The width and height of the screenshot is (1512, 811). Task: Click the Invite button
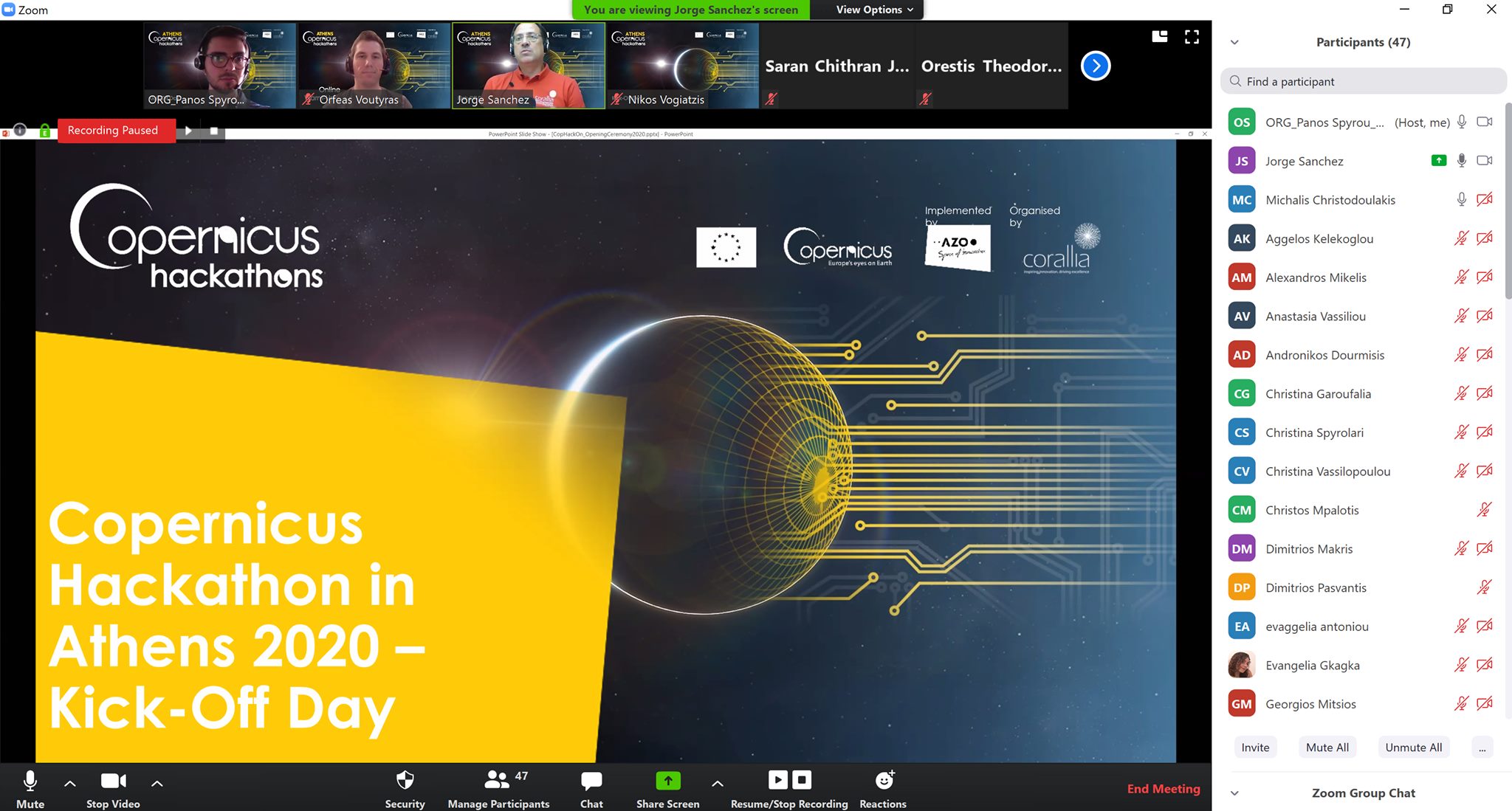pos(1255,748)
